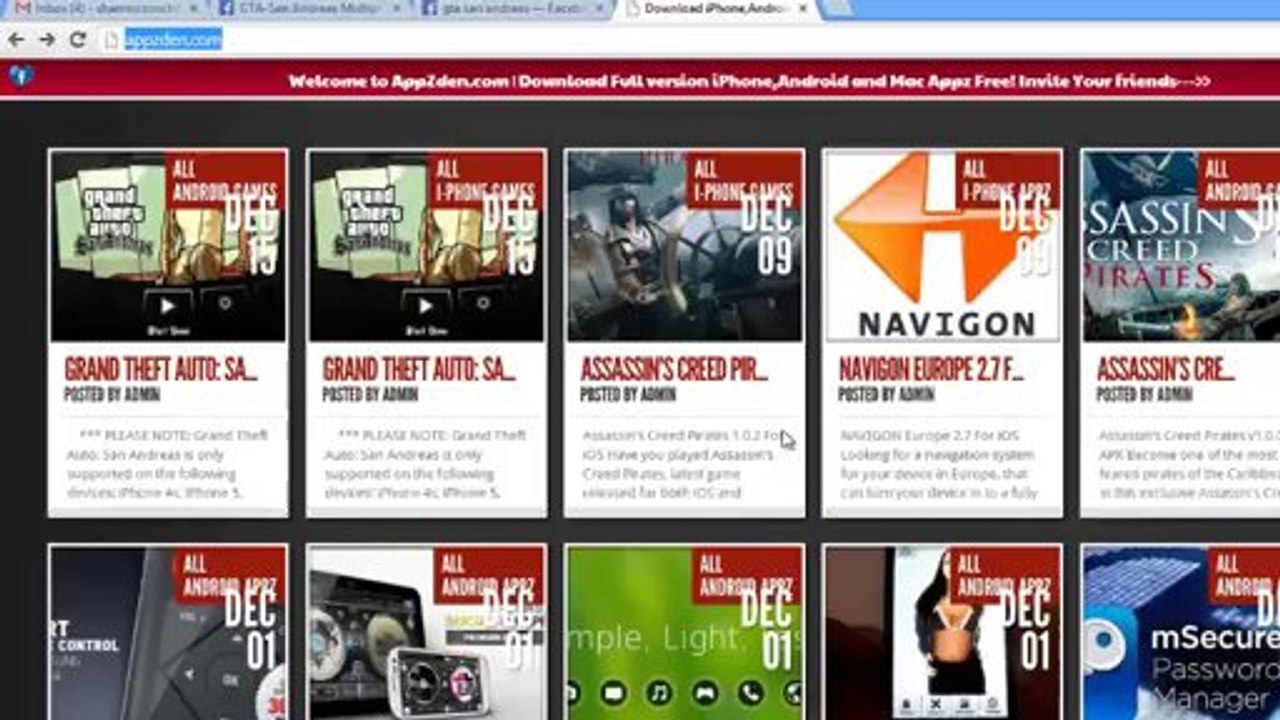Click the browser forward arrow
The width and height of the screenshot is (1280, 720).
click(46, 40)
